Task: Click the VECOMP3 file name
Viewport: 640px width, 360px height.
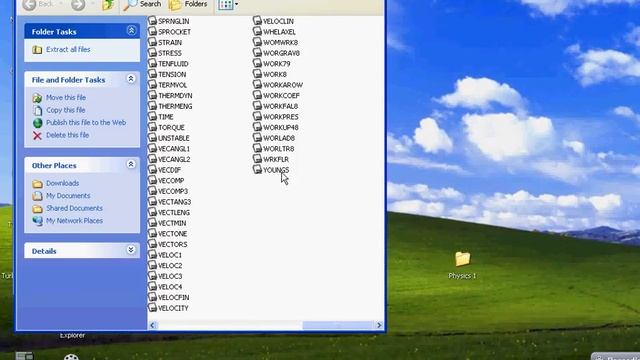Action: point(173,191)
